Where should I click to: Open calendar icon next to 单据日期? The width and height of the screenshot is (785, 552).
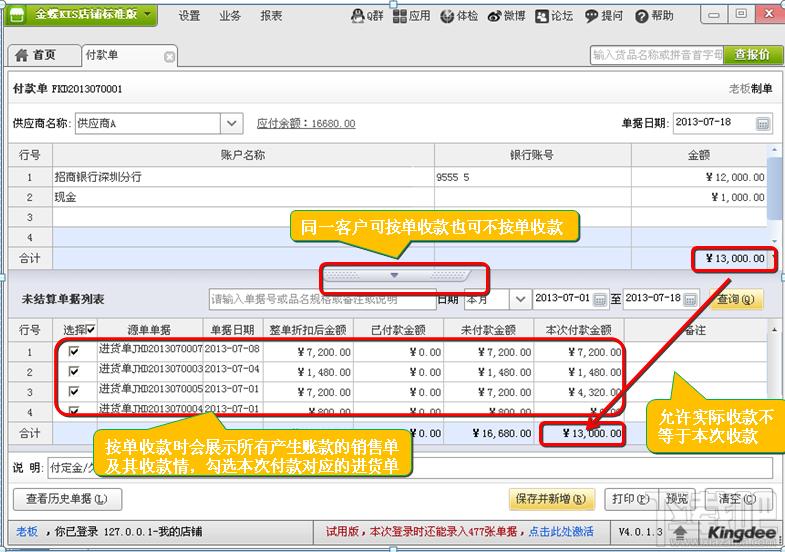click(x=762, y=123)
